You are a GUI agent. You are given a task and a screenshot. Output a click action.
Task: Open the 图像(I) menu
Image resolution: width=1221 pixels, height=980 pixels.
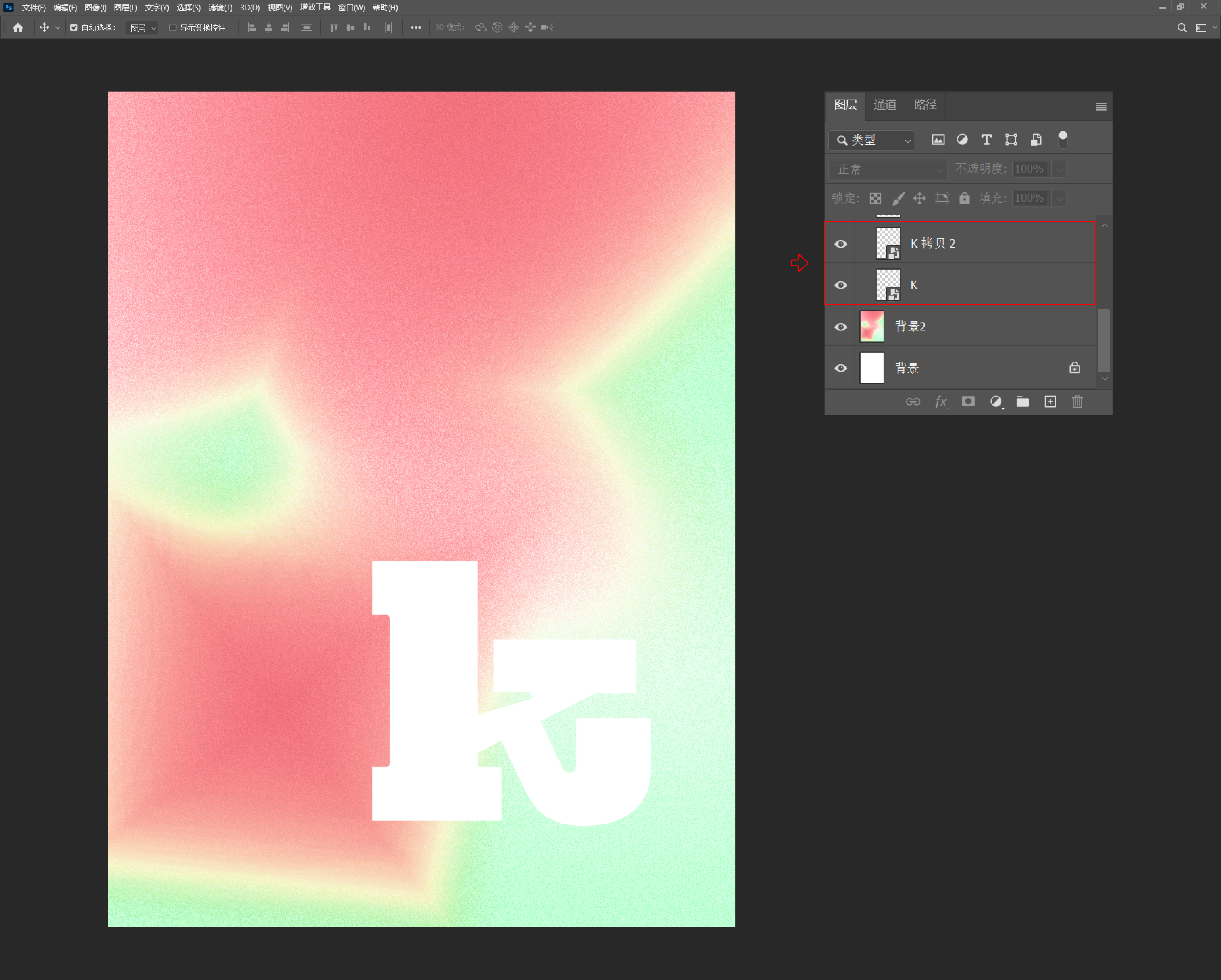point(95,8)
